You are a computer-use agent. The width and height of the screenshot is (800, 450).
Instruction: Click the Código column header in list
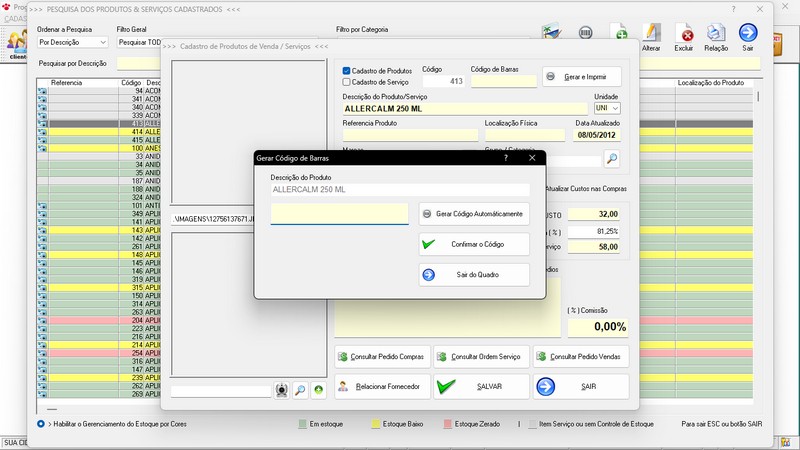pos(131,83)
